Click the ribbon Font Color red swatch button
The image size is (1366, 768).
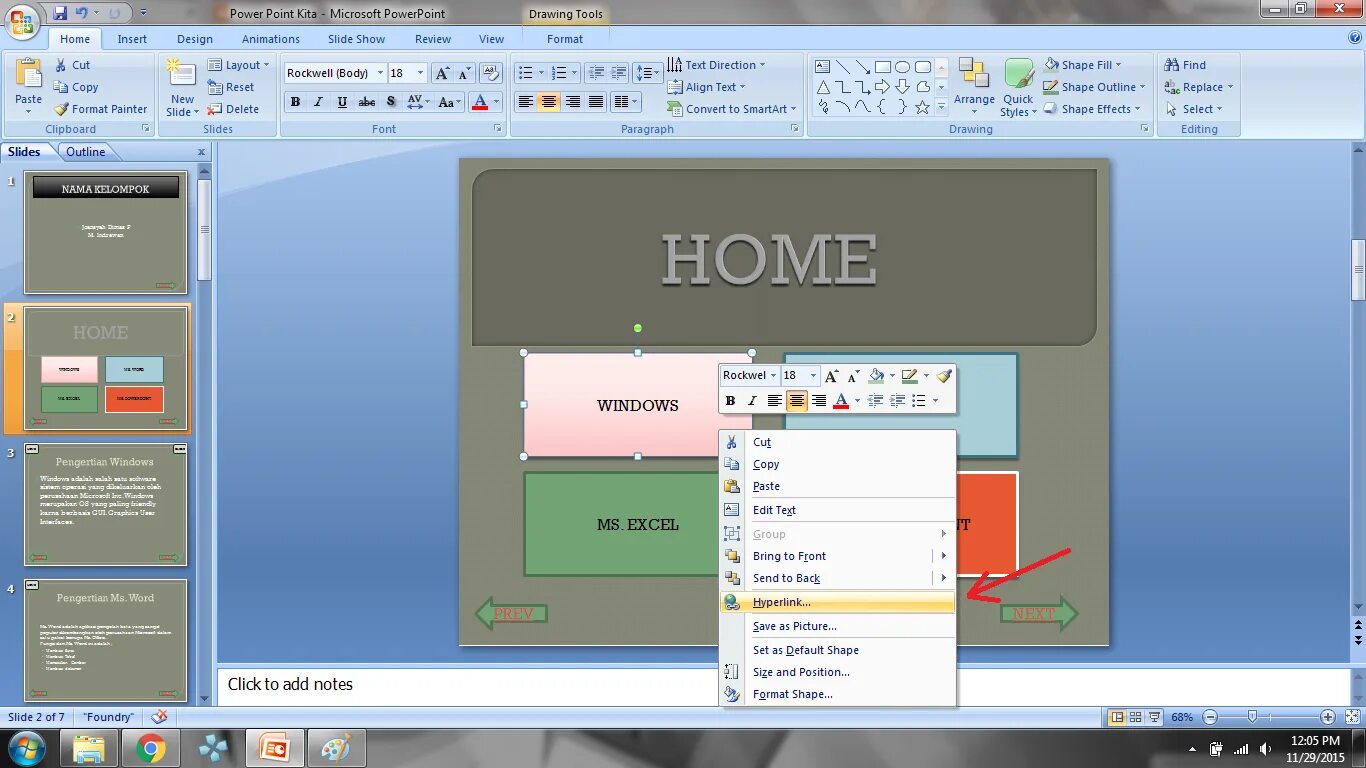tap(479, 102)
